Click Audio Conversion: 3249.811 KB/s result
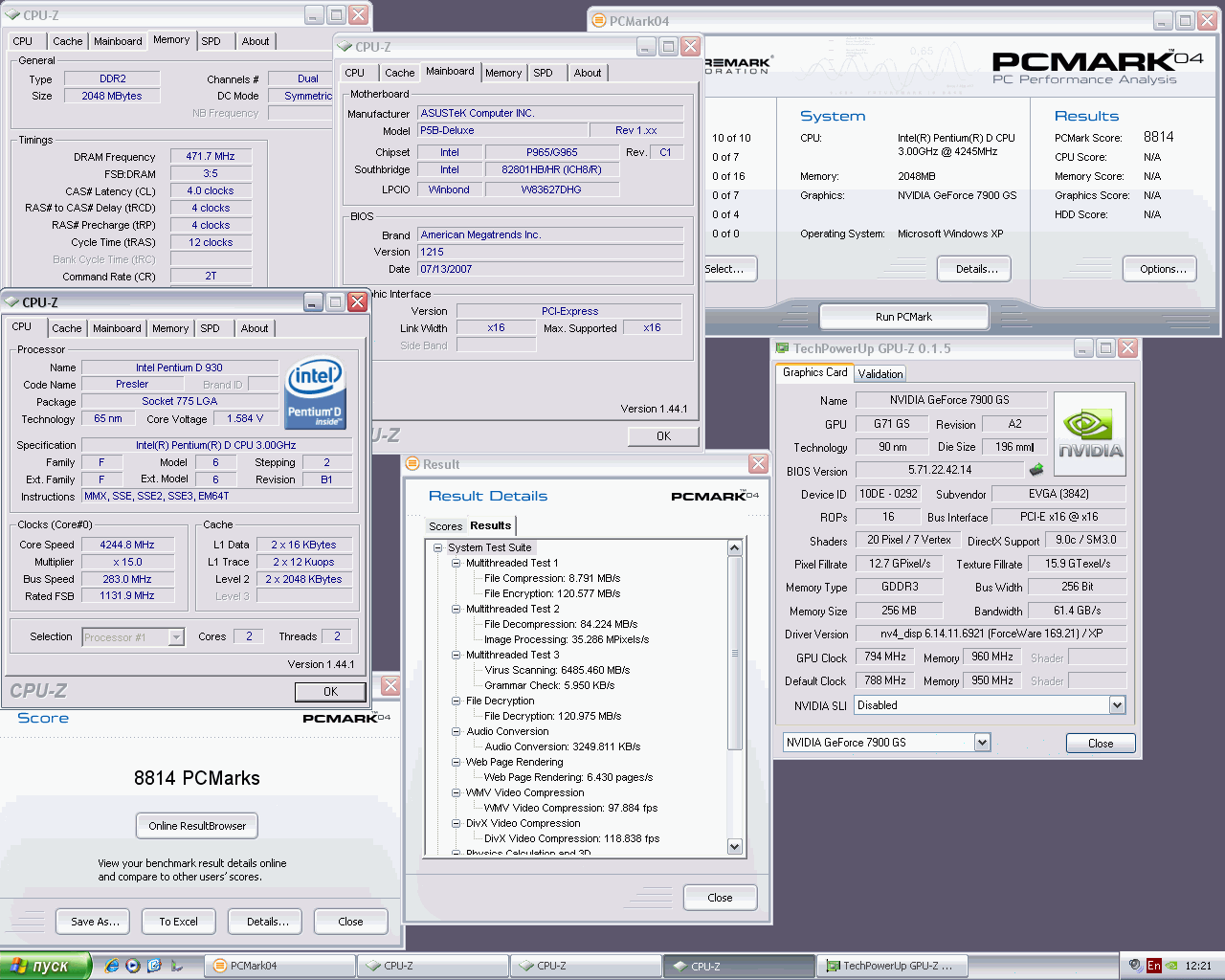 563,746
